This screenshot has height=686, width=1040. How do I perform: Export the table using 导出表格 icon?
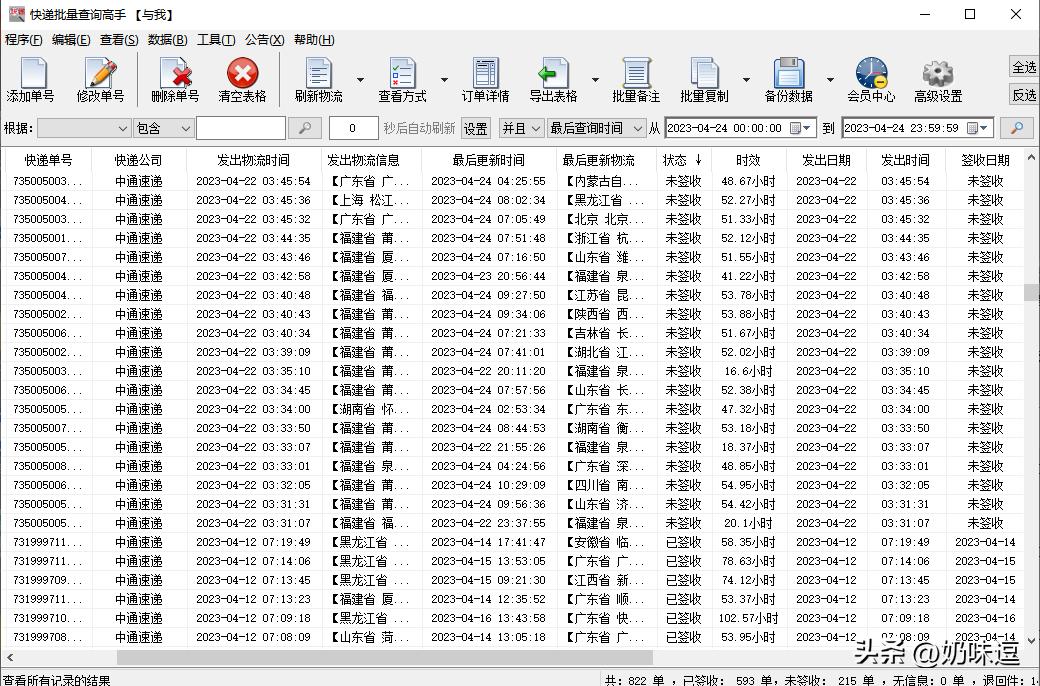556,79
